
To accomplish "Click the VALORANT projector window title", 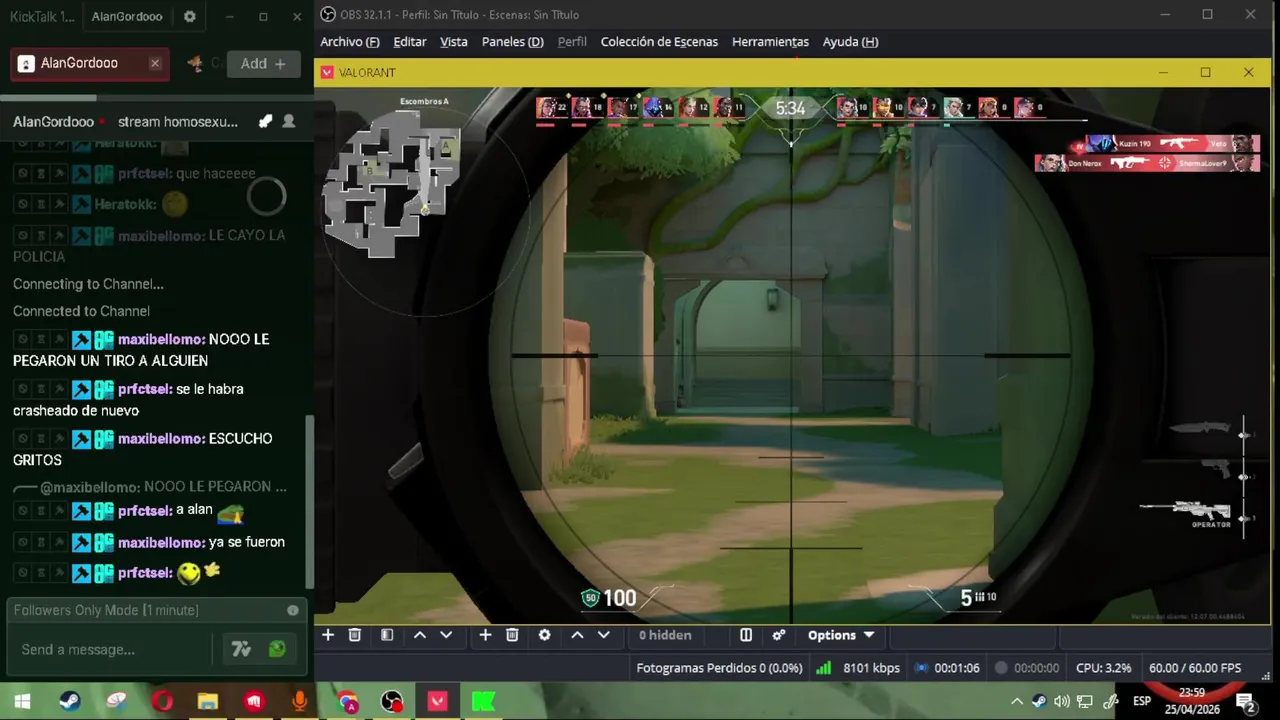I will tap(367, 73).
